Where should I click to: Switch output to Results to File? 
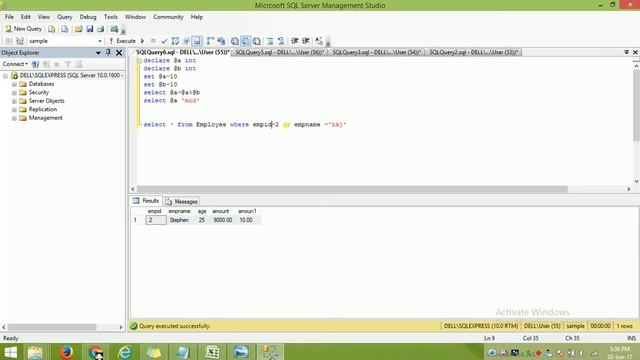tap(257, 41)
